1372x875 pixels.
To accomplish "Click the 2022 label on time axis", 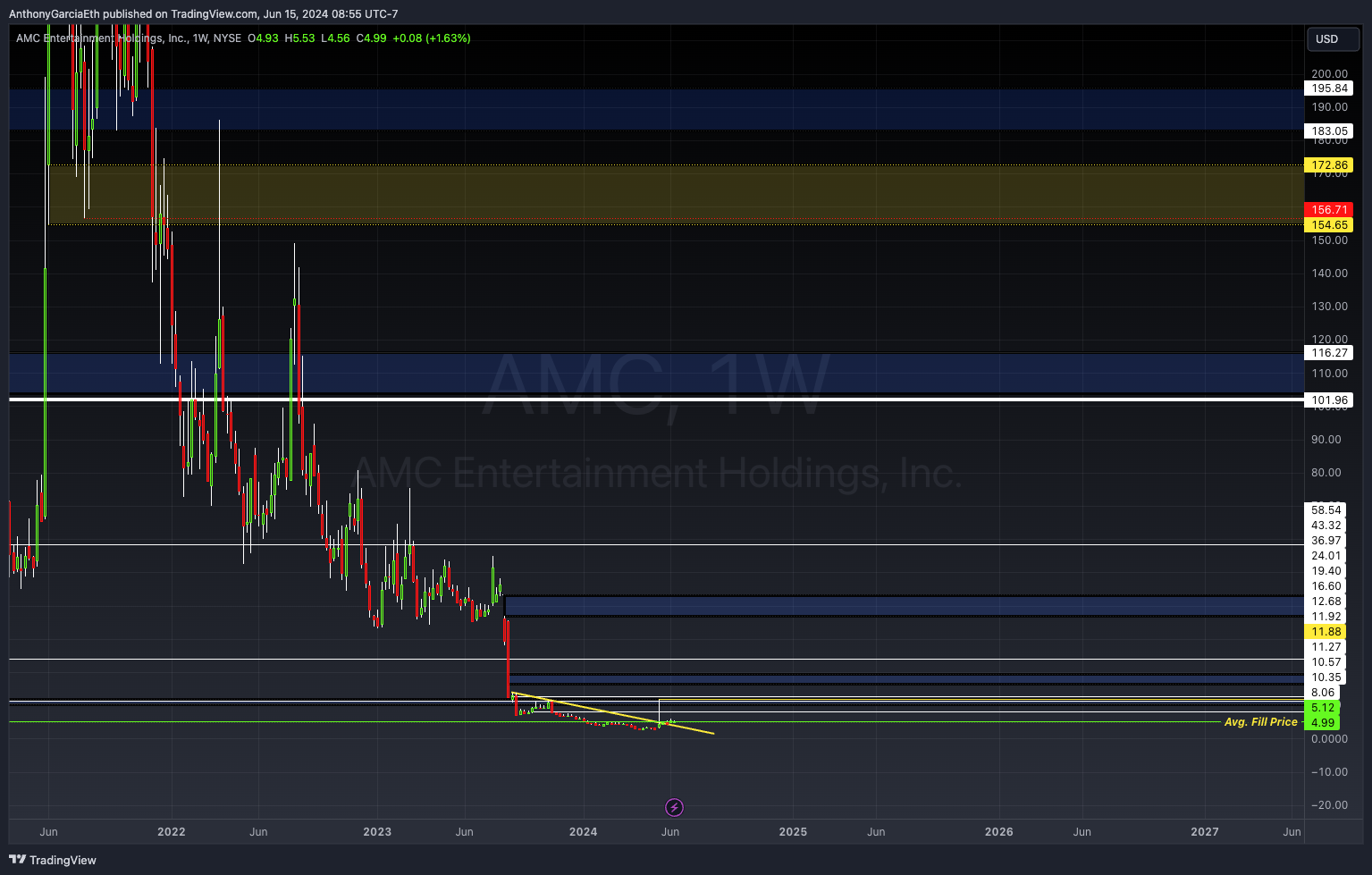I will click(171, 832).
